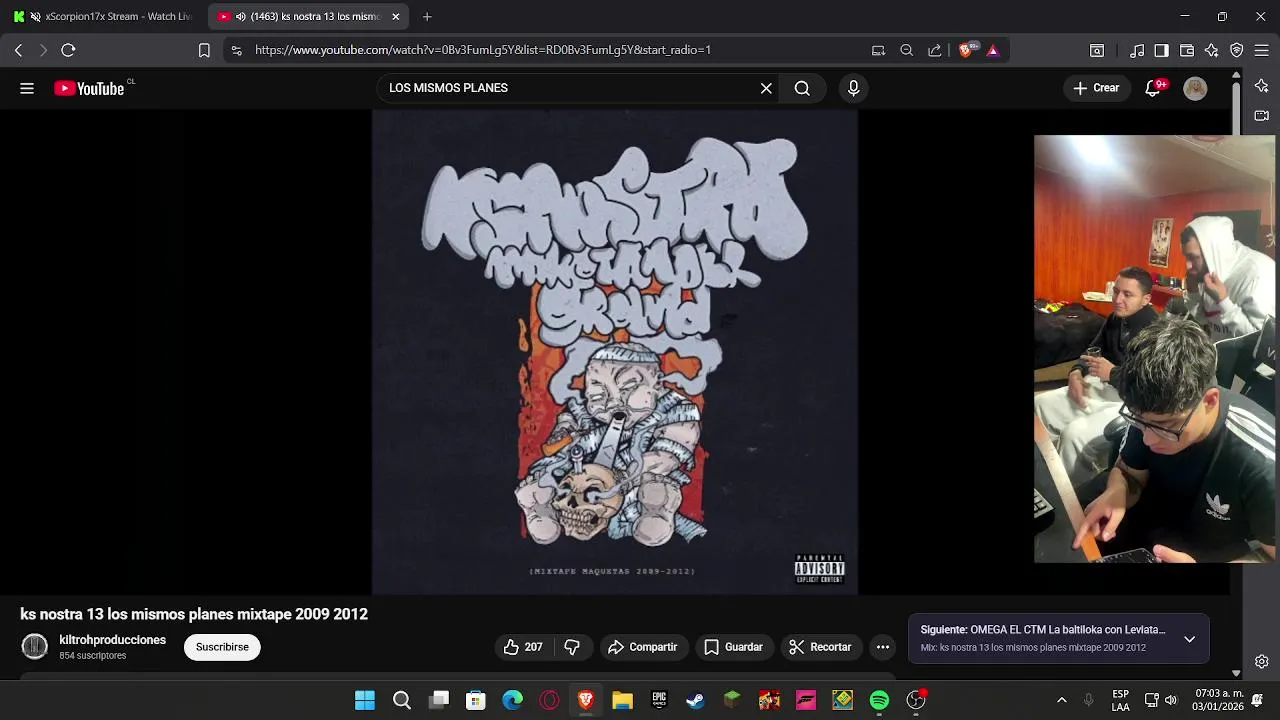Bookmark this page

204,50
